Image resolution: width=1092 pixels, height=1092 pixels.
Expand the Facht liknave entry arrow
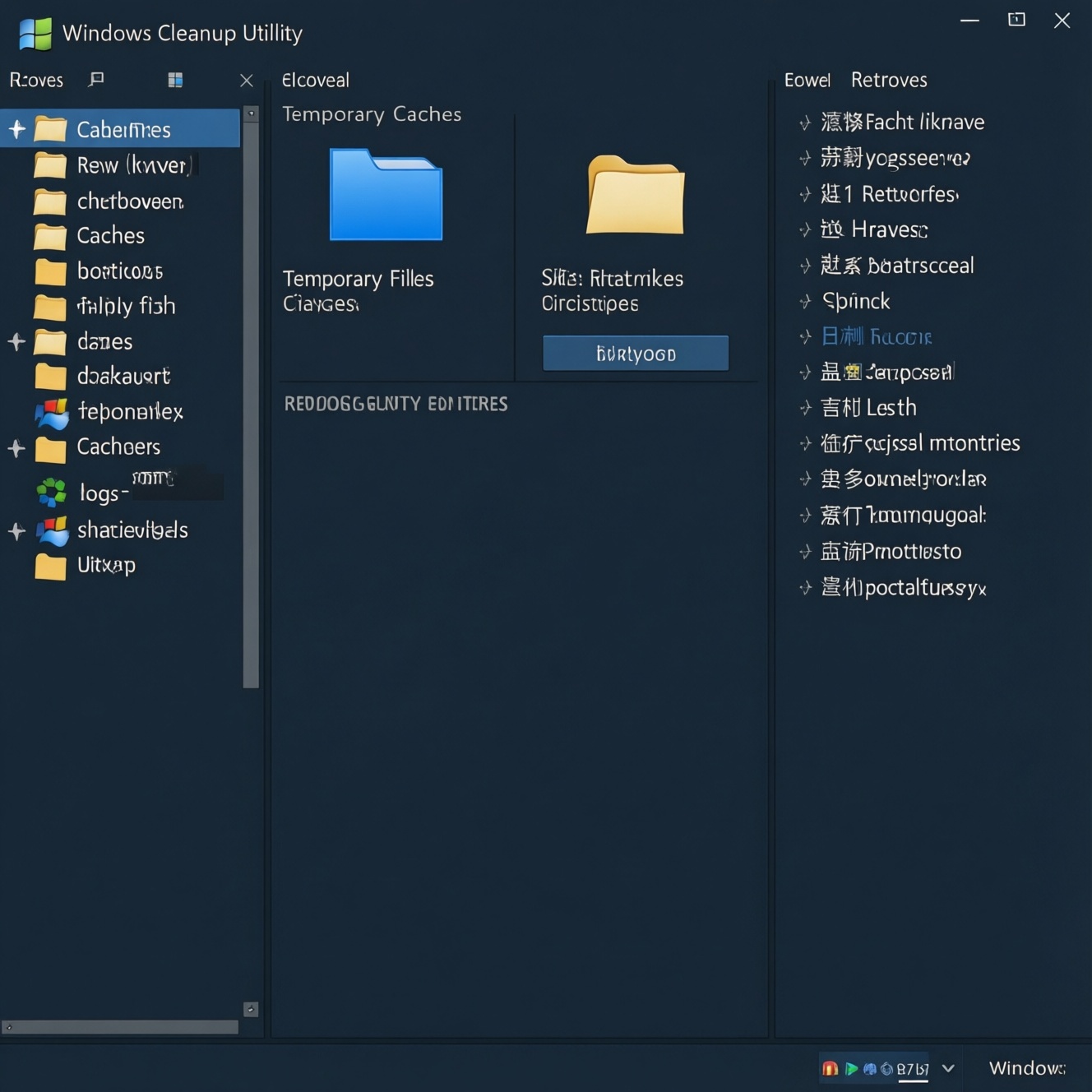(805, 123)
